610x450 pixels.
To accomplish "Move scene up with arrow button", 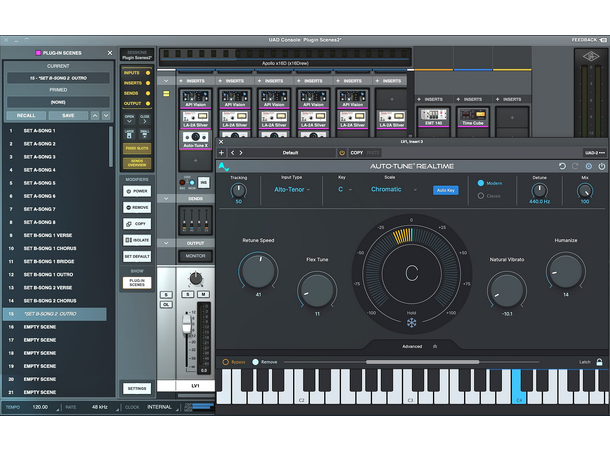I will click(x=95, y=116).
